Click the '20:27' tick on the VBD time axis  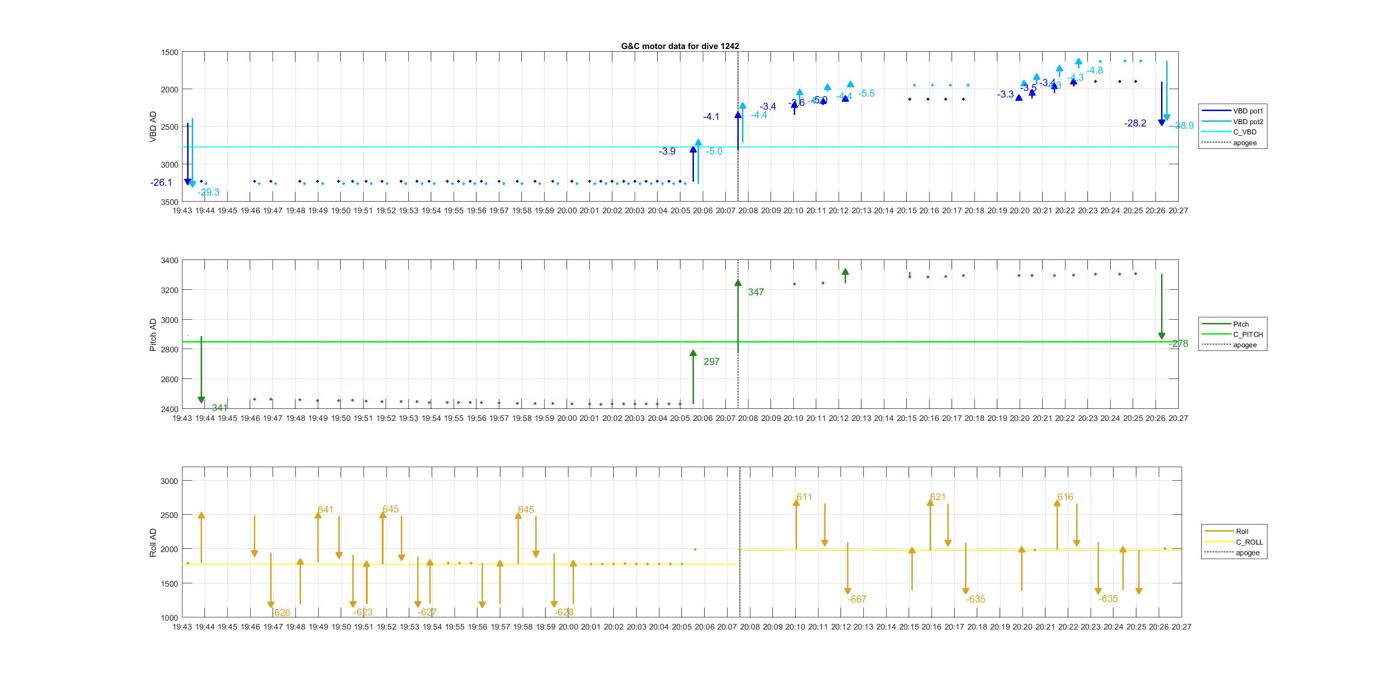point(1179,211)
